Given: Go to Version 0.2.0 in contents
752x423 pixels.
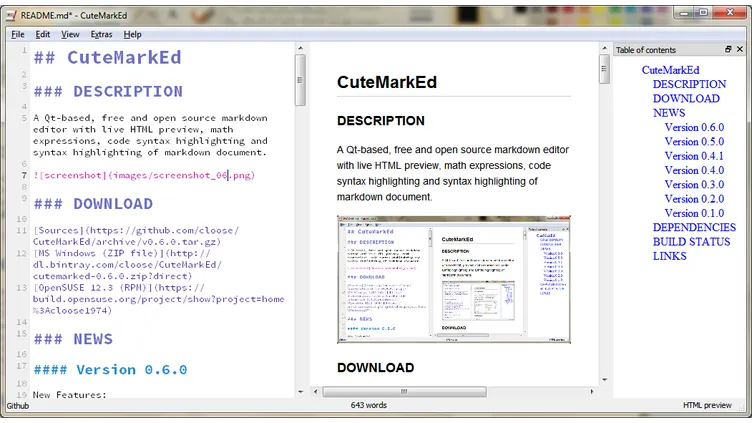Looking at the screenshot, I should (694, 199).
